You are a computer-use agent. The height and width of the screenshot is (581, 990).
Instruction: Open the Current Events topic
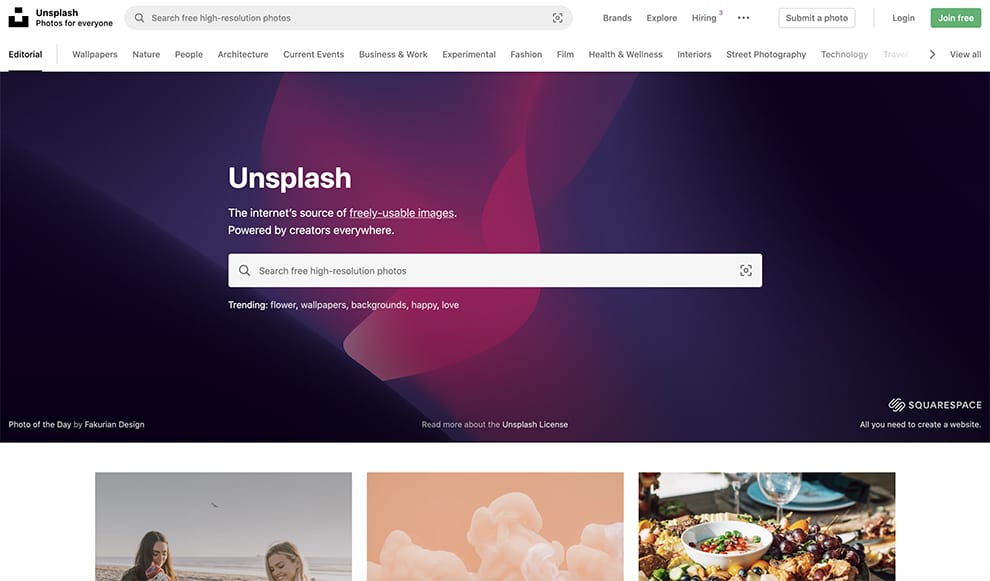click(314, 54)
